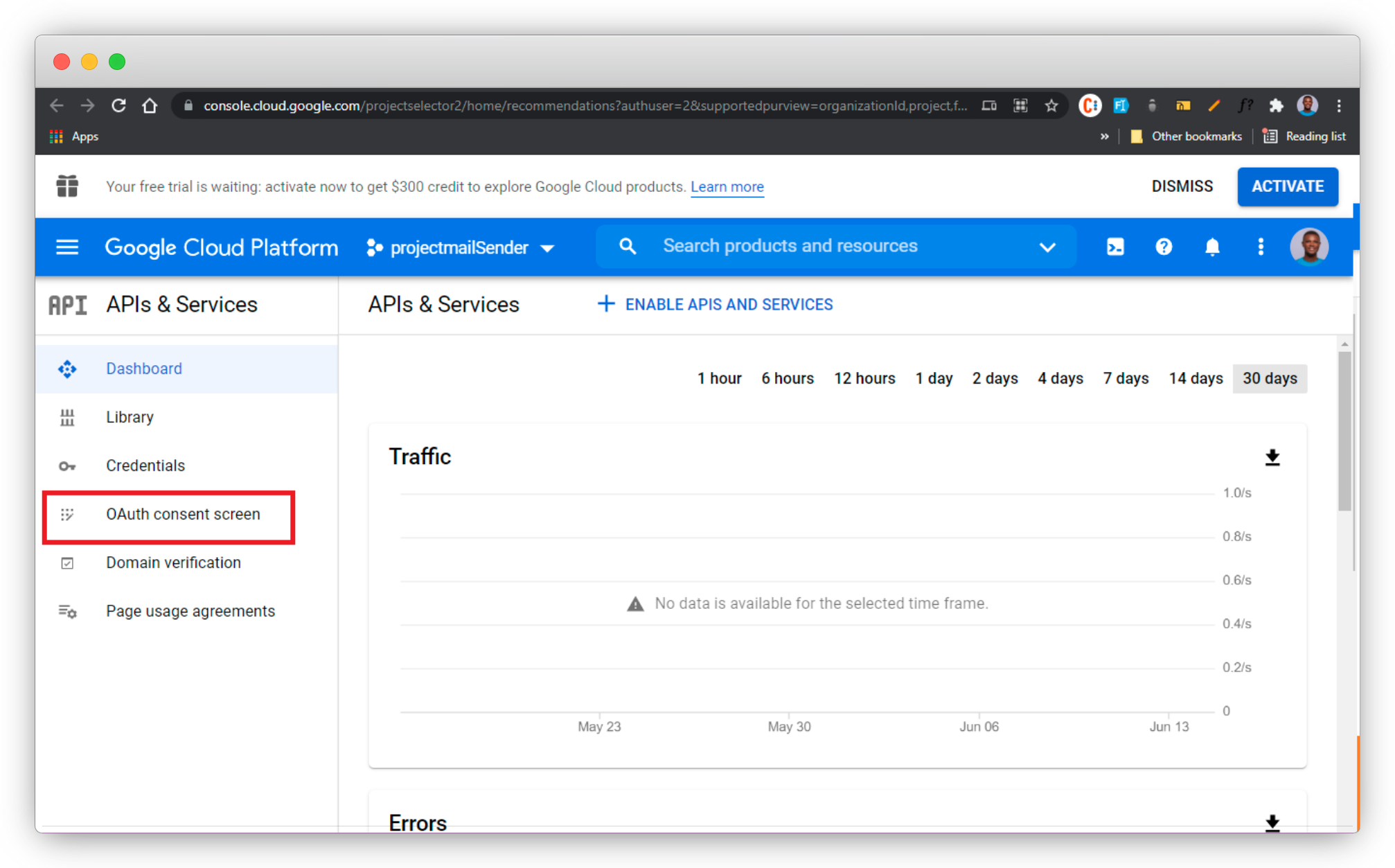The image size is (1395, 868).
Task: Go to the browser home page
Action: point(150,105)
